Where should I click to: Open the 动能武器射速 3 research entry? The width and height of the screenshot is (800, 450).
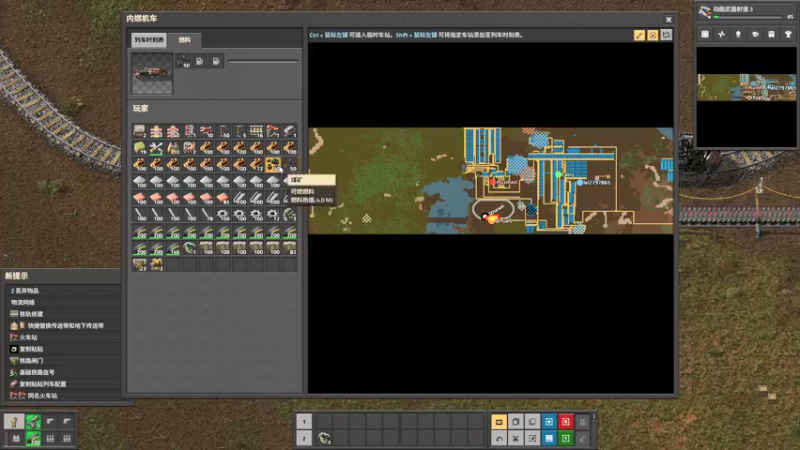pos(747,12)
